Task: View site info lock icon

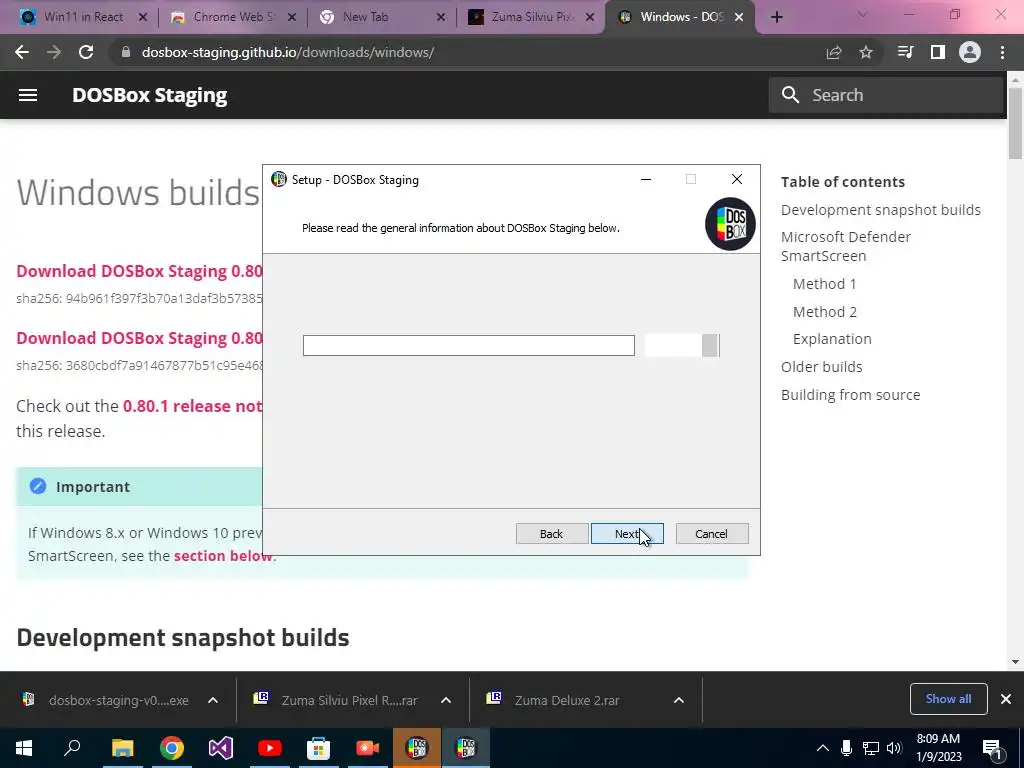Action: point(126,52)
